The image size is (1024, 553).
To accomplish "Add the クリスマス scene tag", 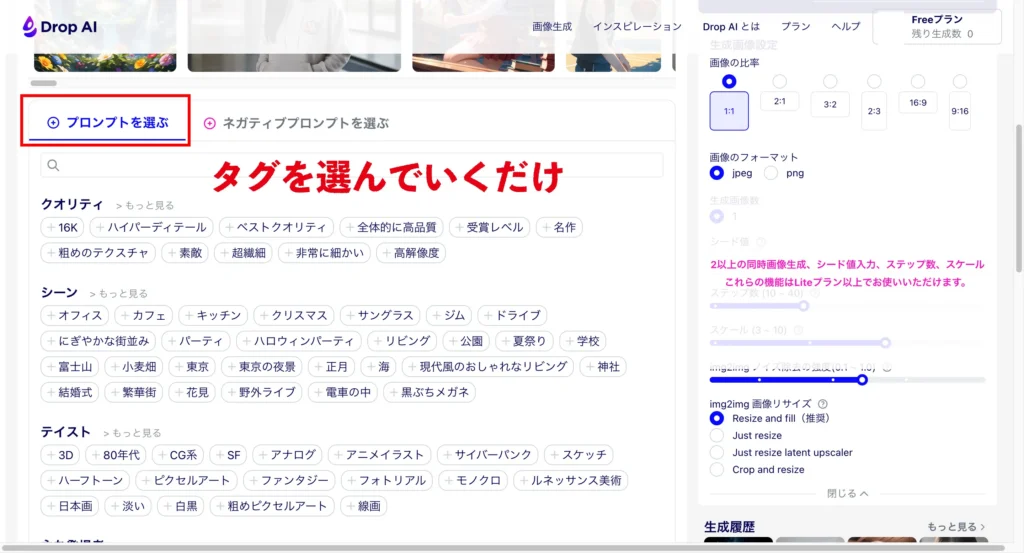I will click(294, 315).
